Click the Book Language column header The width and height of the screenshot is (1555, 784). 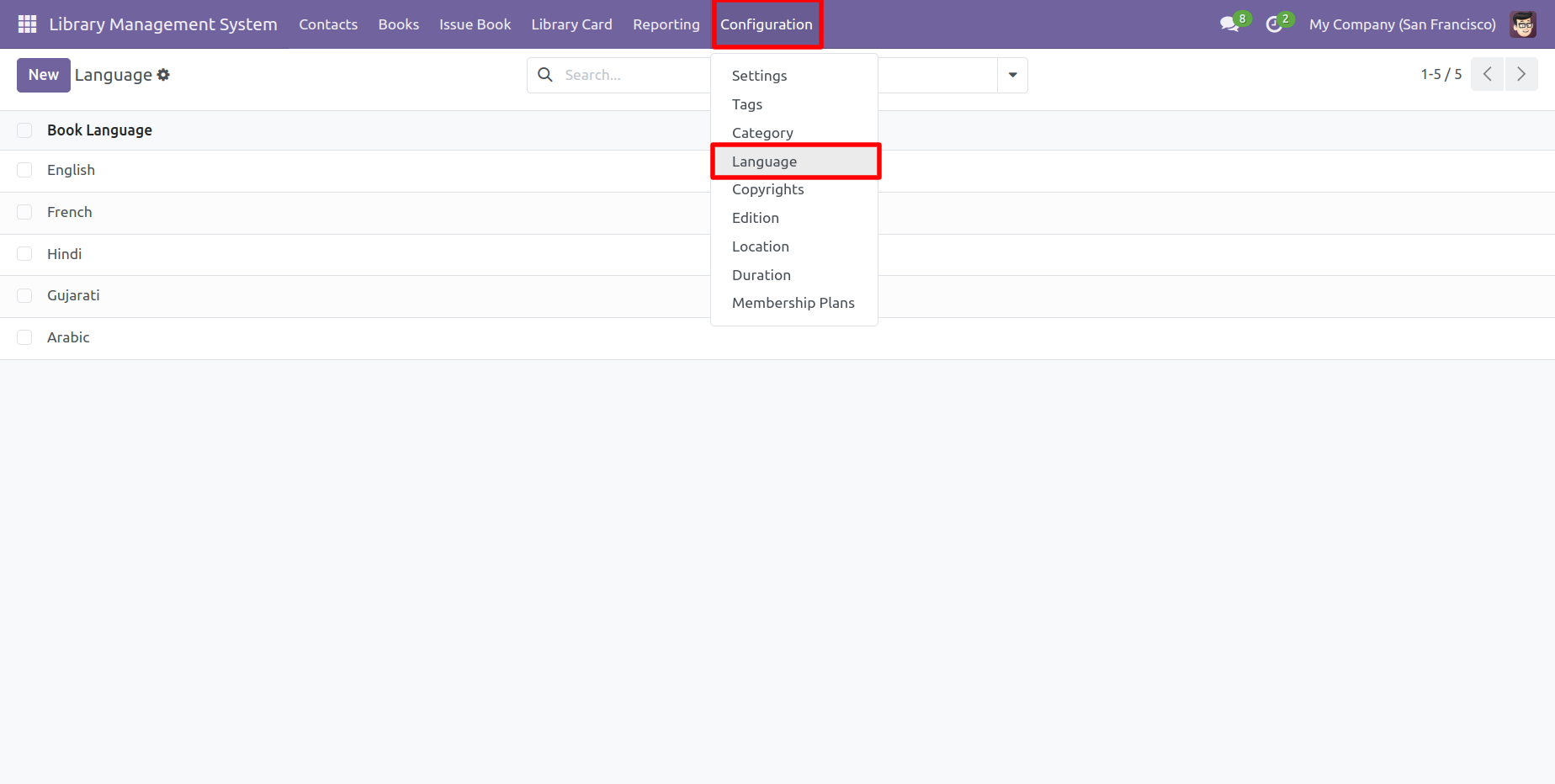99,130
